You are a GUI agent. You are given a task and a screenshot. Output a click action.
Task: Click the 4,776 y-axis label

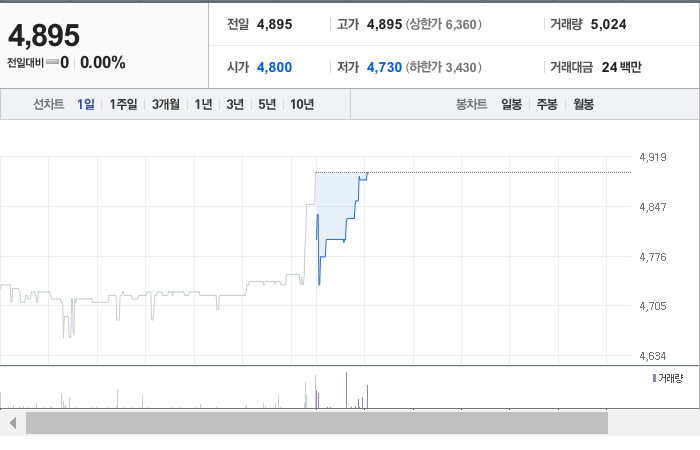point(653,257)
